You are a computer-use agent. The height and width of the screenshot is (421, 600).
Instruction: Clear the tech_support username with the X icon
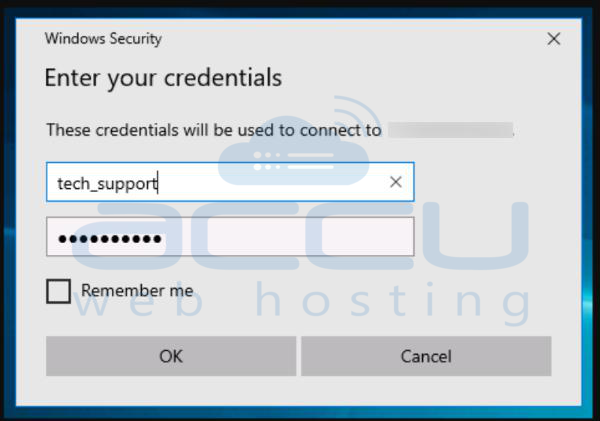(x=396, y=182)
